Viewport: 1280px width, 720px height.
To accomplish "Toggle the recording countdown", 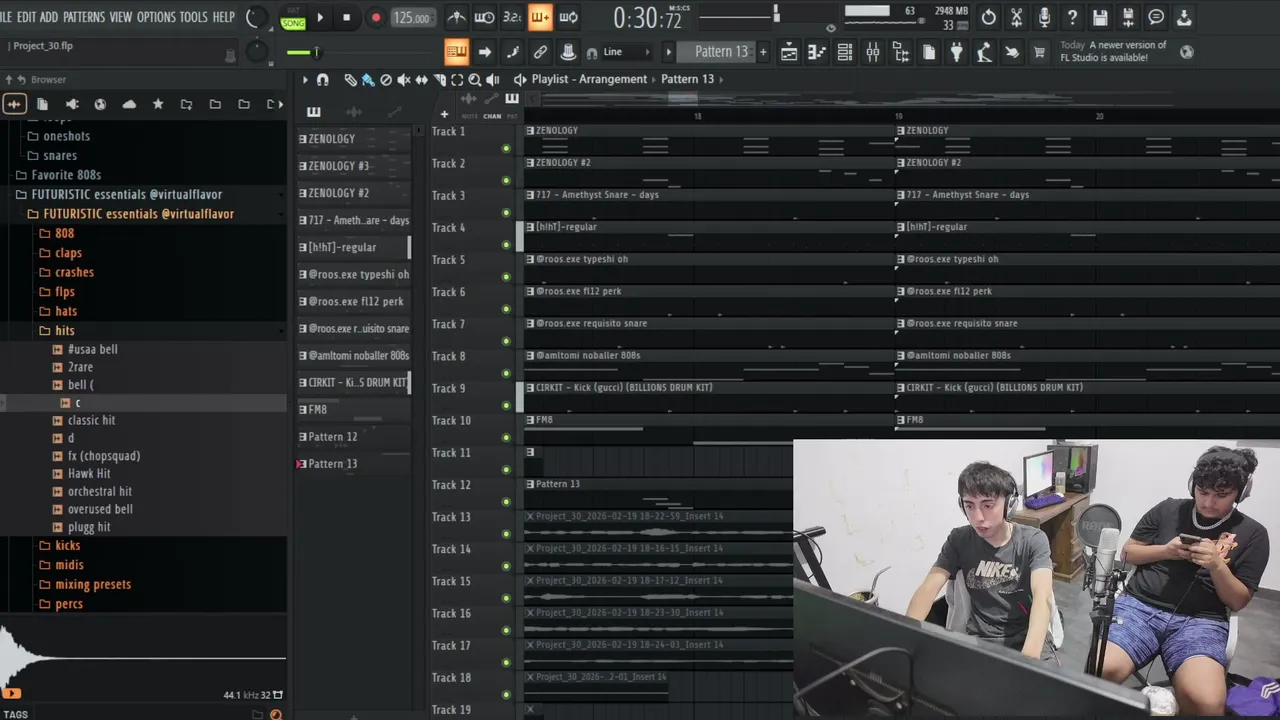I will coord(512,17).
